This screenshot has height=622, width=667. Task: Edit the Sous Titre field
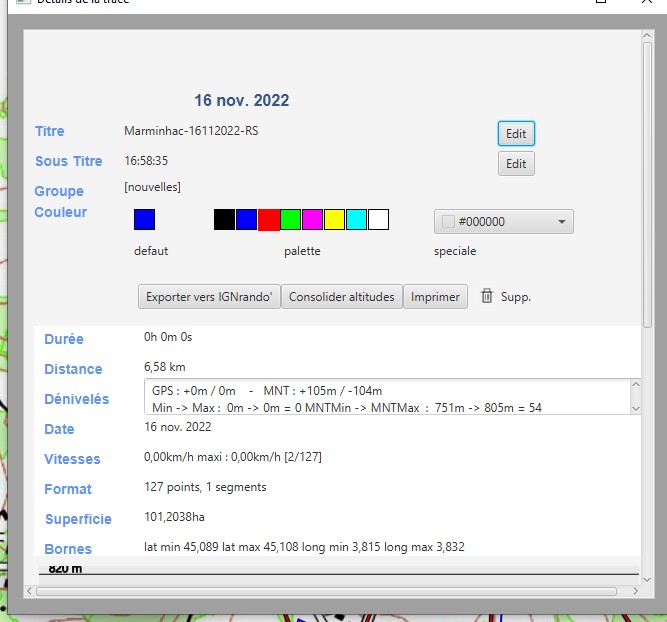(x=516, y=164)
